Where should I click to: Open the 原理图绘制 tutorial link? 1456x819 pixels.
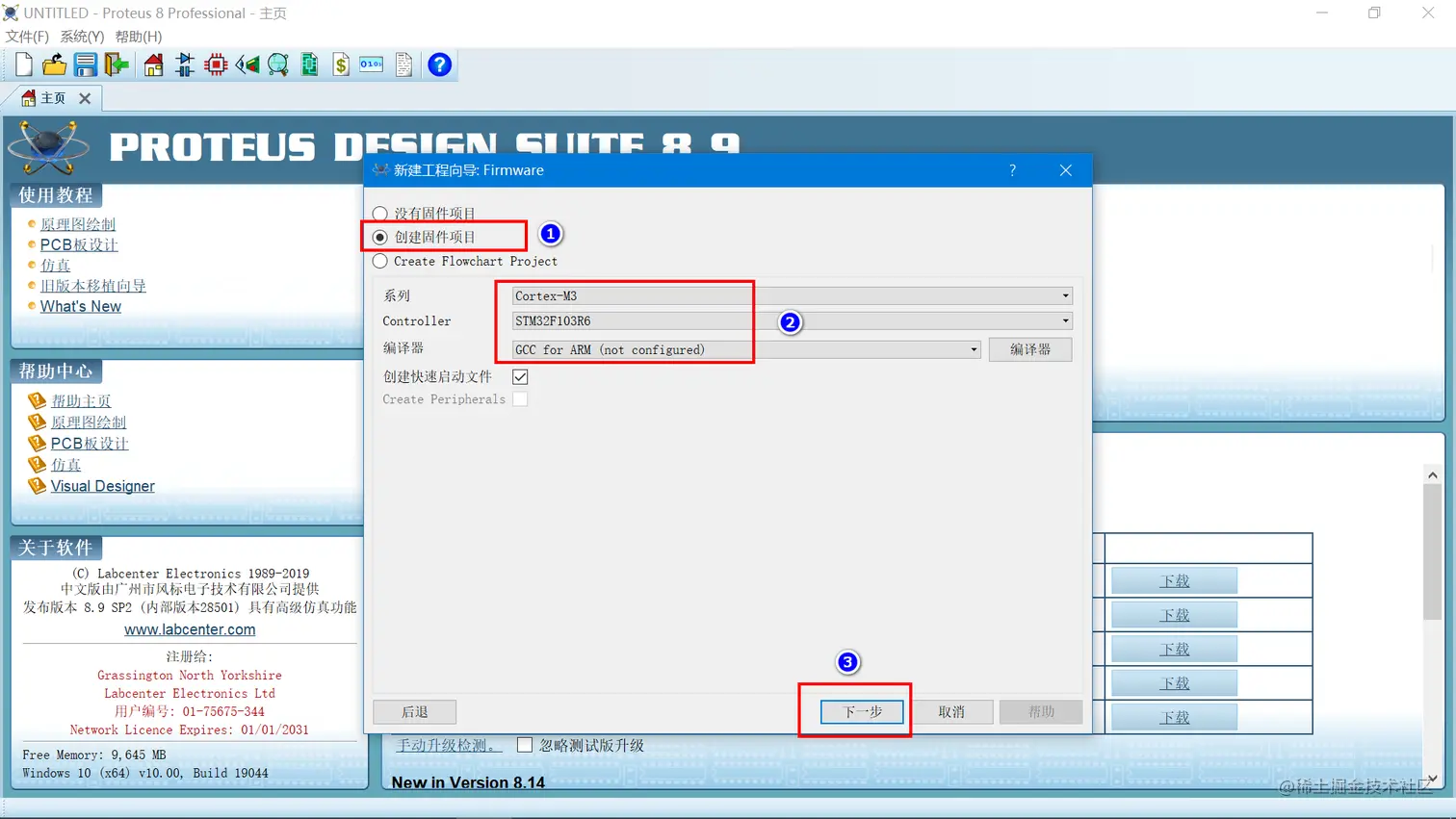tap(78, 224)
